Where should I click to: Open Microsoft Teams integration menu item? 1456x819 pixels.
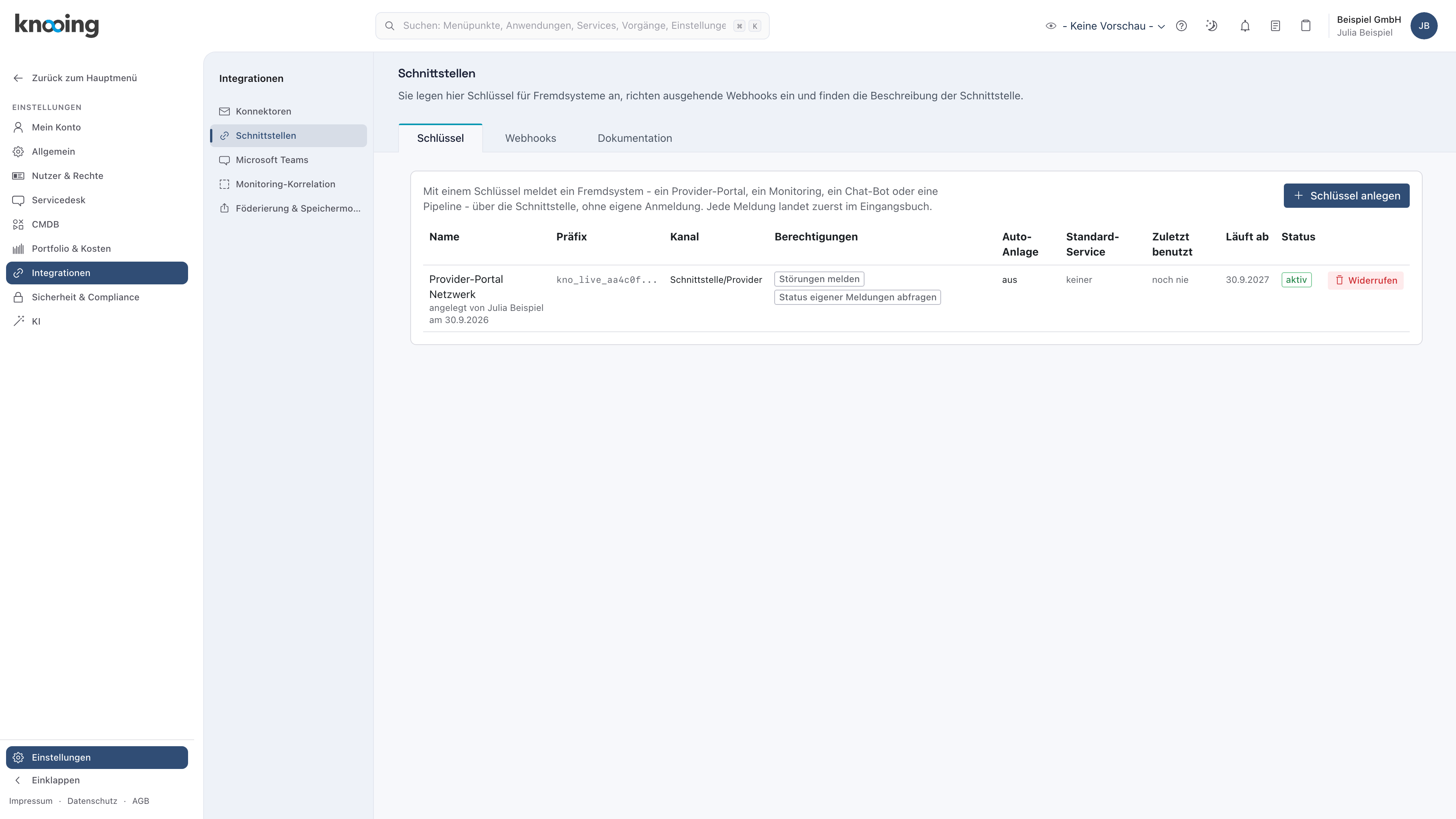pos(289,160)
